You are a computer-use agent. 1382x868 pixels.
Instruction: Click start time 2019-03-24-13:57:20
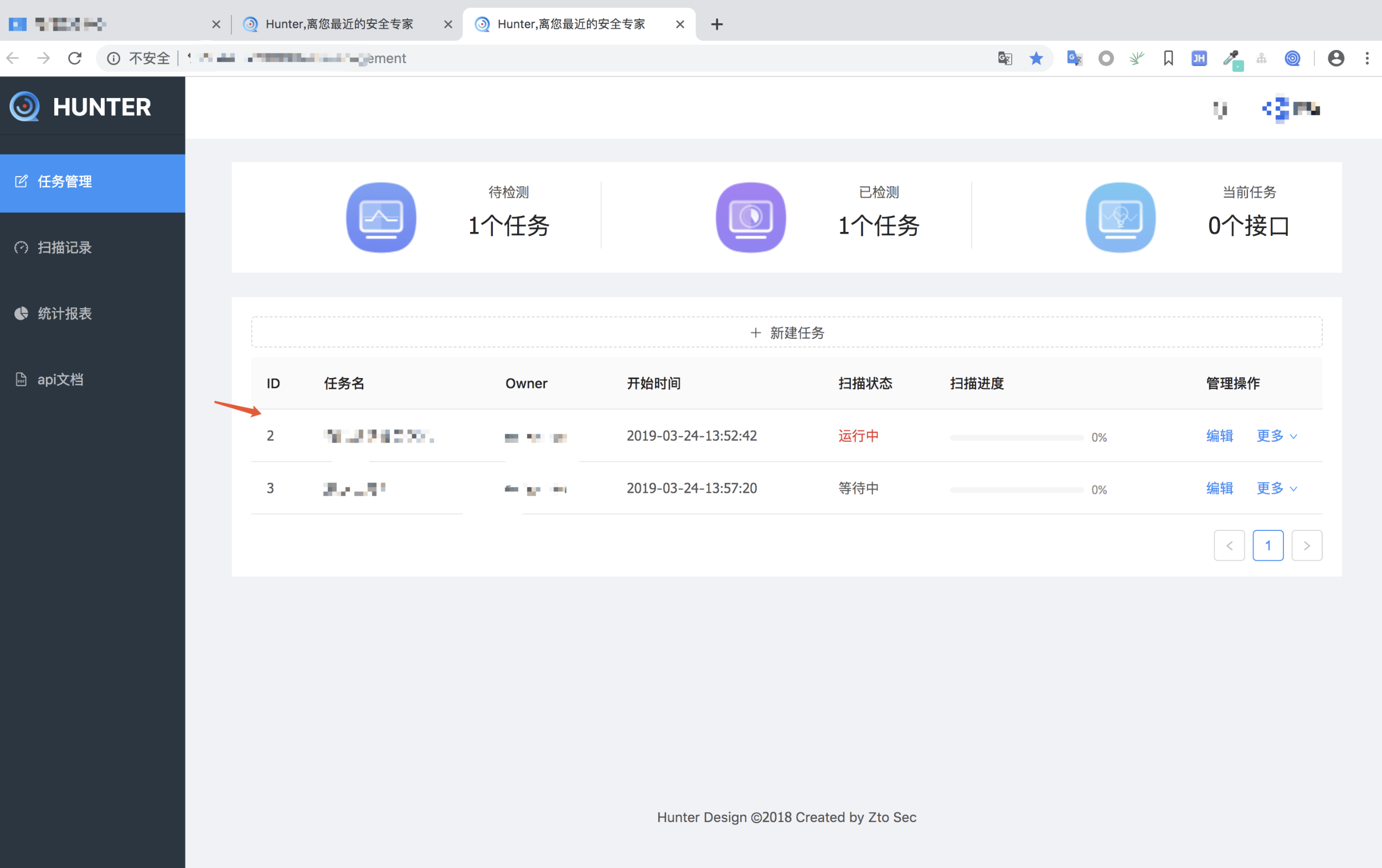pos(692,488)
